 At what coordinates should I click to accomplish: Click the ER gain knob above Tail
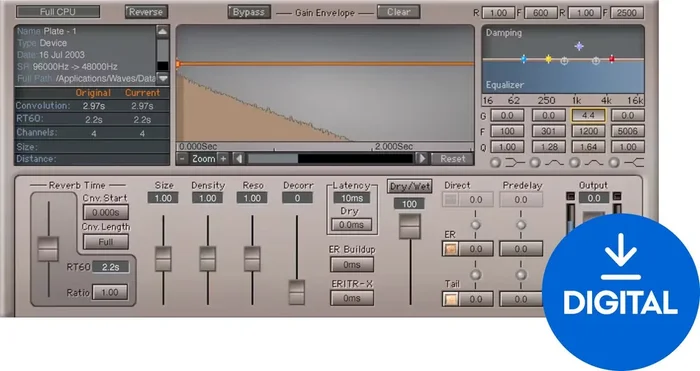coord(476,274)
